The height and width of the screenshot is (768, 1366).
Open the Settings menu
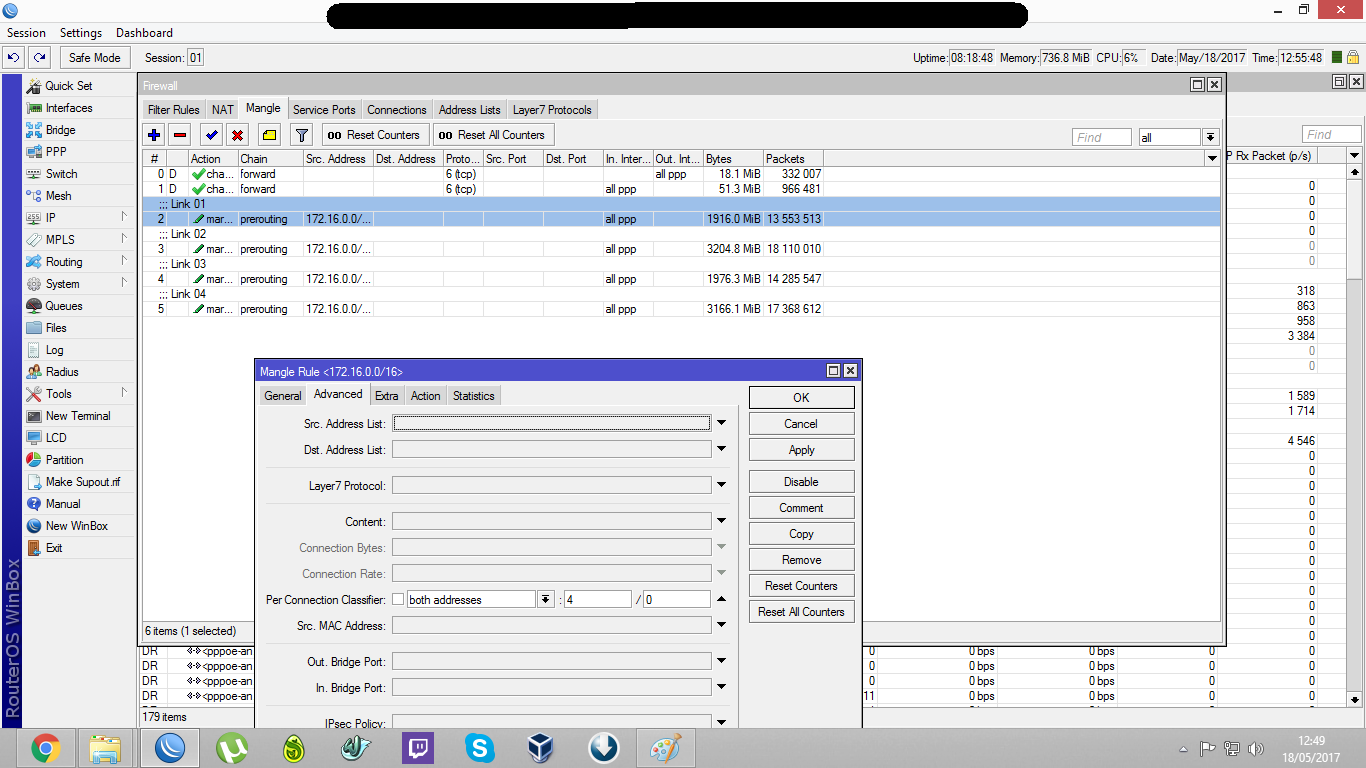[81, 33]
